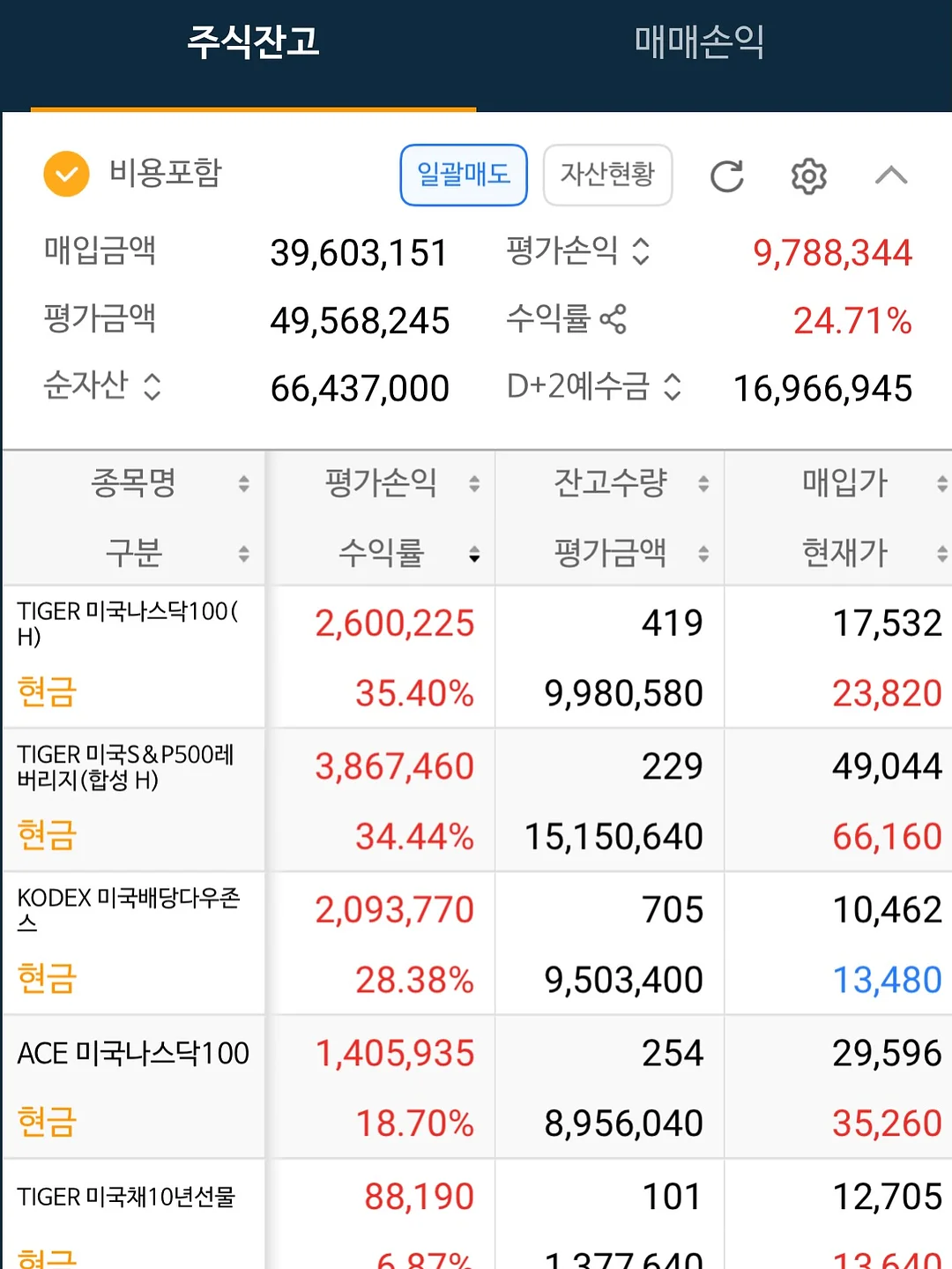Click valuation amount 9,503,400
Viewport: 952px width, 1269px height.
[624, 980]
